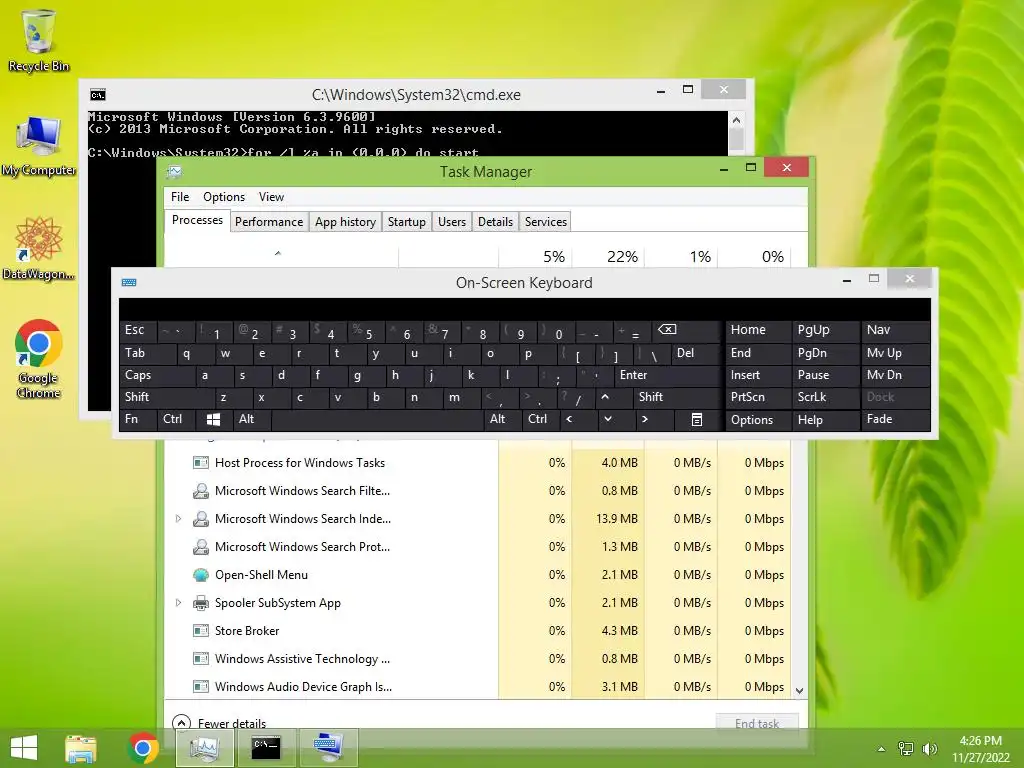Click the Name column sort arrow
The width and height of the screenshot is (1024, 768).
(278, 253)
